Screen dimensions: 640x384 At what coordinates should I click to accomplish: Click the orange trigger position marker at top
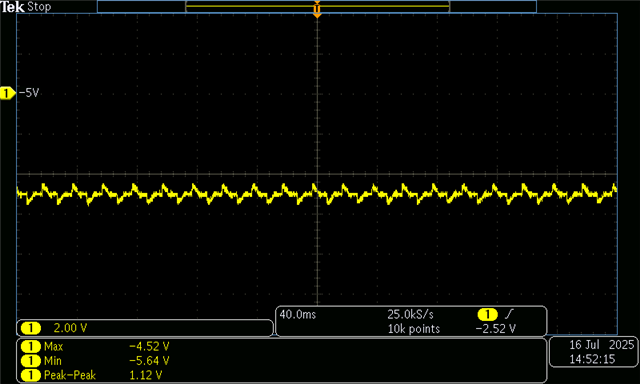pos(317,10)
